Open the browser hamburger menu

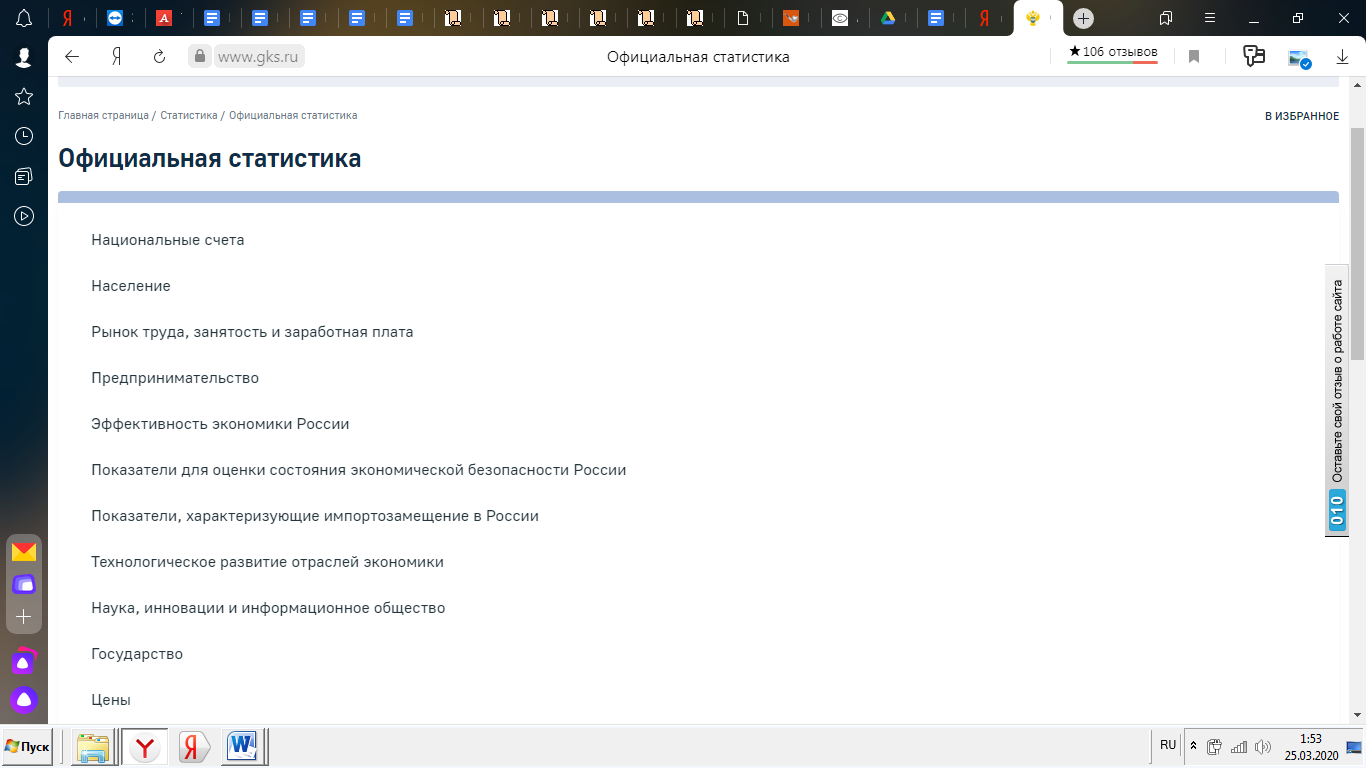click(1210, 18)
